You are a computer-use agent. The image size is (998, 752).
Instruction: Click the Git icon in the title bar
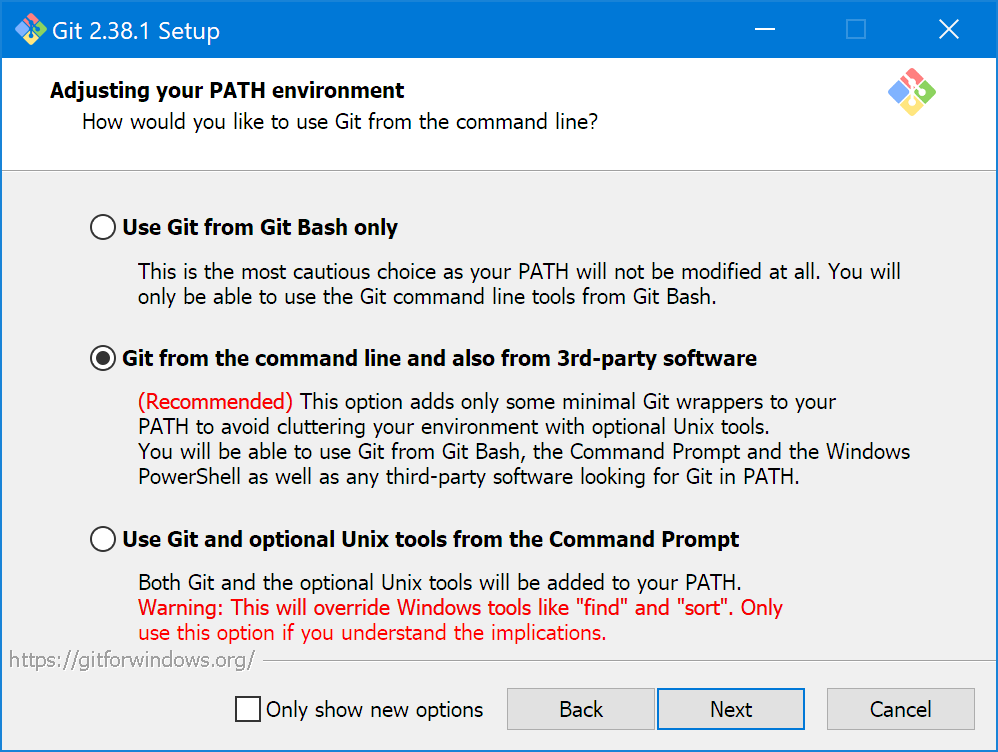[x=31, y=29]
